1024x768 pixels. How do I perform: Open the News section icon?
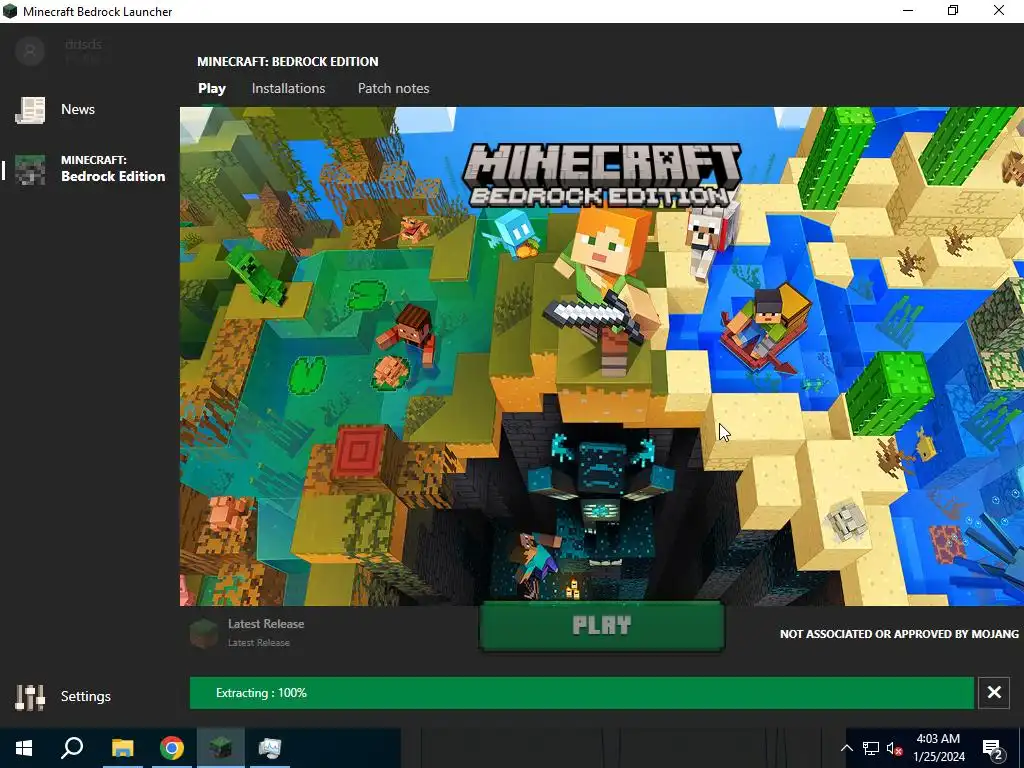click(30, 110)
